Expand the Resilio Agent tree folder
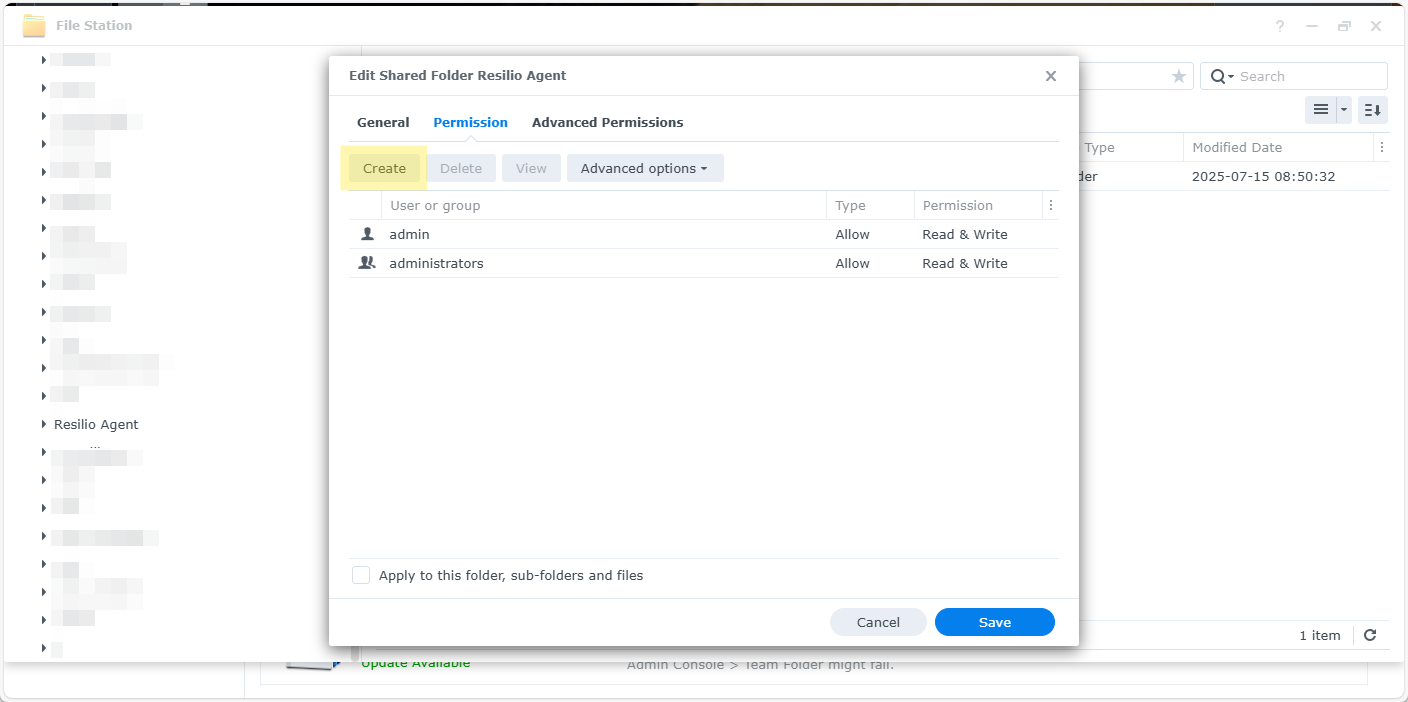This screenshot has width=1408, height=702. [x=44, y=424]
